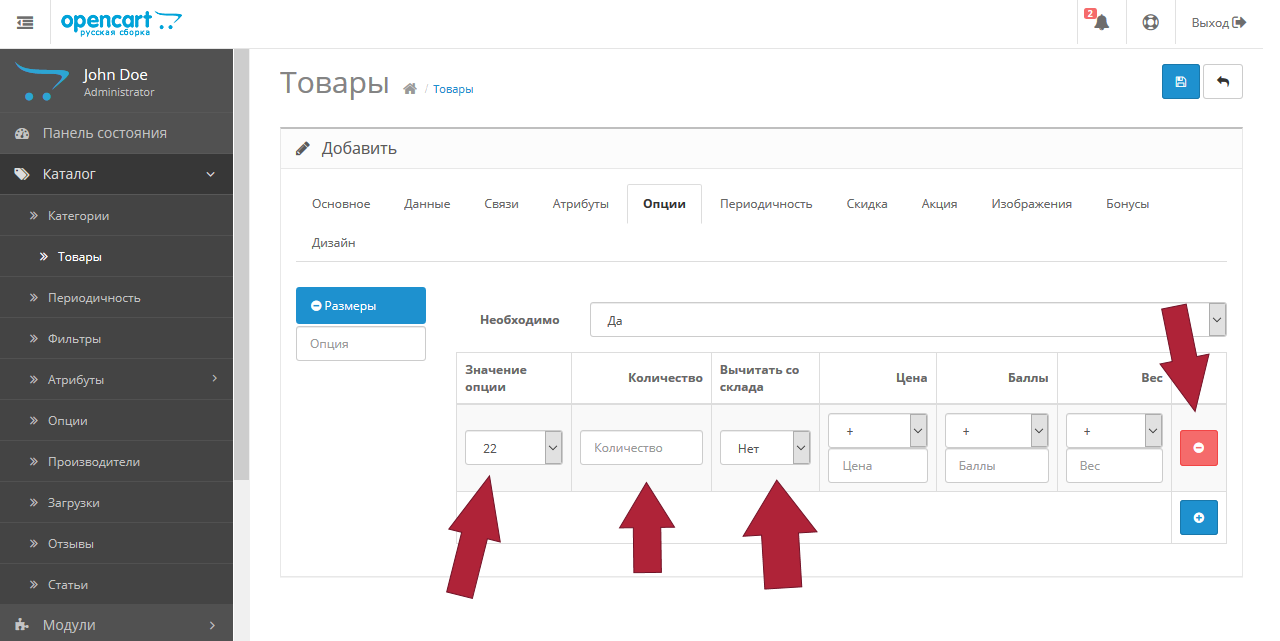Screen dimensions: 1280x641
Task: Select the Опции tab
Action: pyautogui.click(x=664, y=203)
